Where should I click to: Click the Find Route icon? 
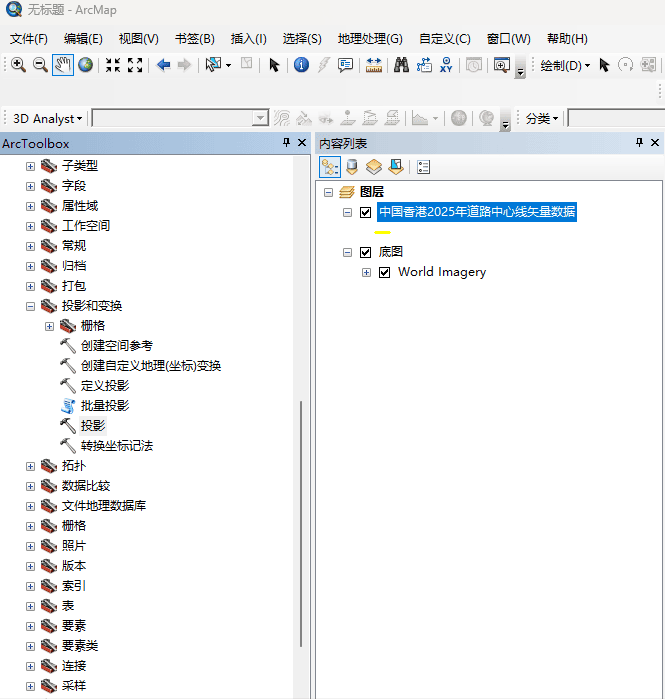coord(424,65)
